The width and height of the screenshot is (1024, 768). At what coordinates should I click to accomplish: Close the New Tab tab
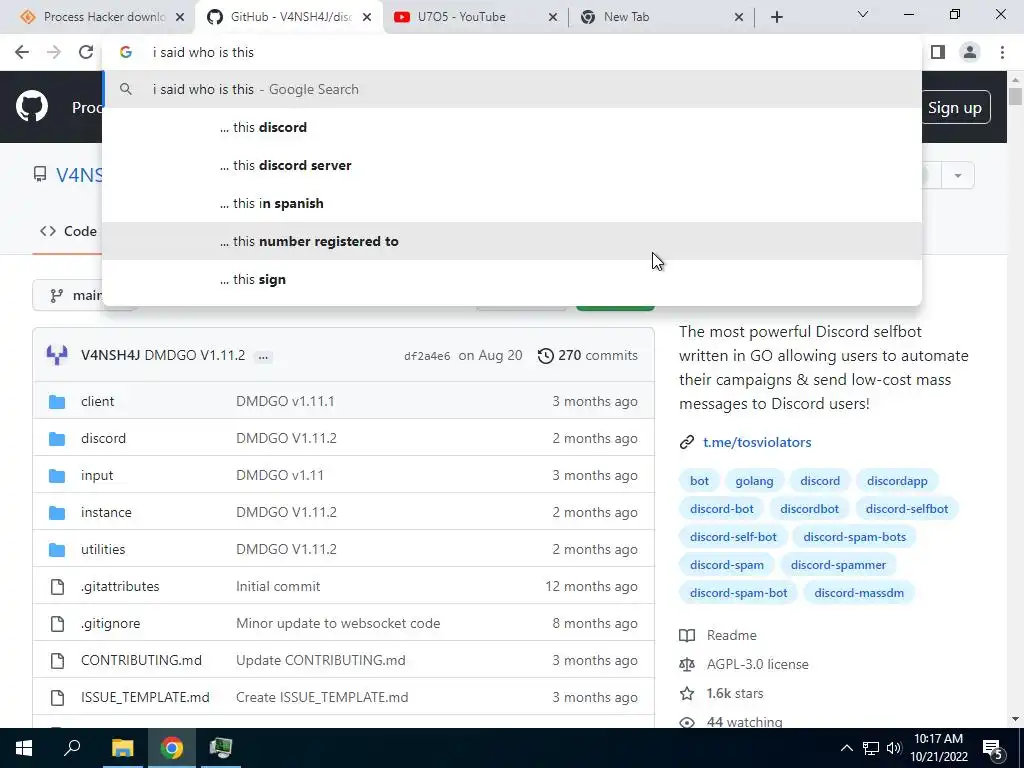click(x=739, y=18)
